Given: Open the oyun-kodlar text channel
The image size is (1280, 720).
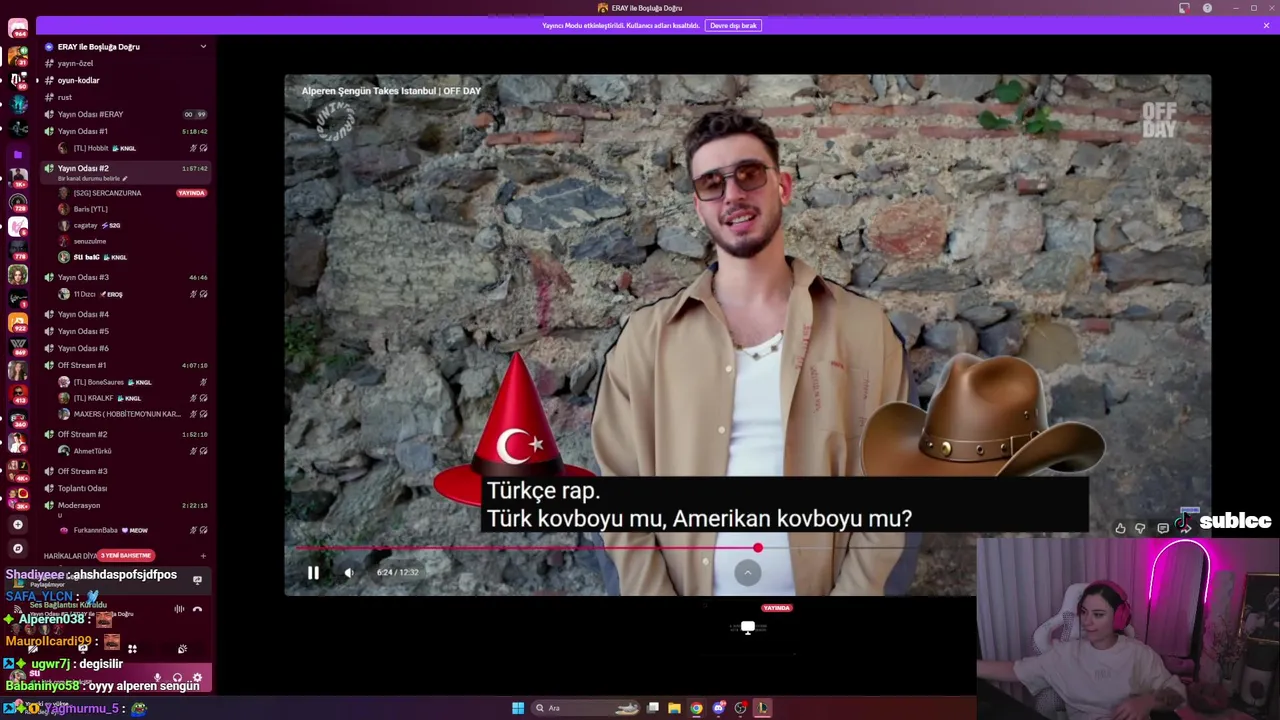Looking at the screenshot, I should 125,80.
